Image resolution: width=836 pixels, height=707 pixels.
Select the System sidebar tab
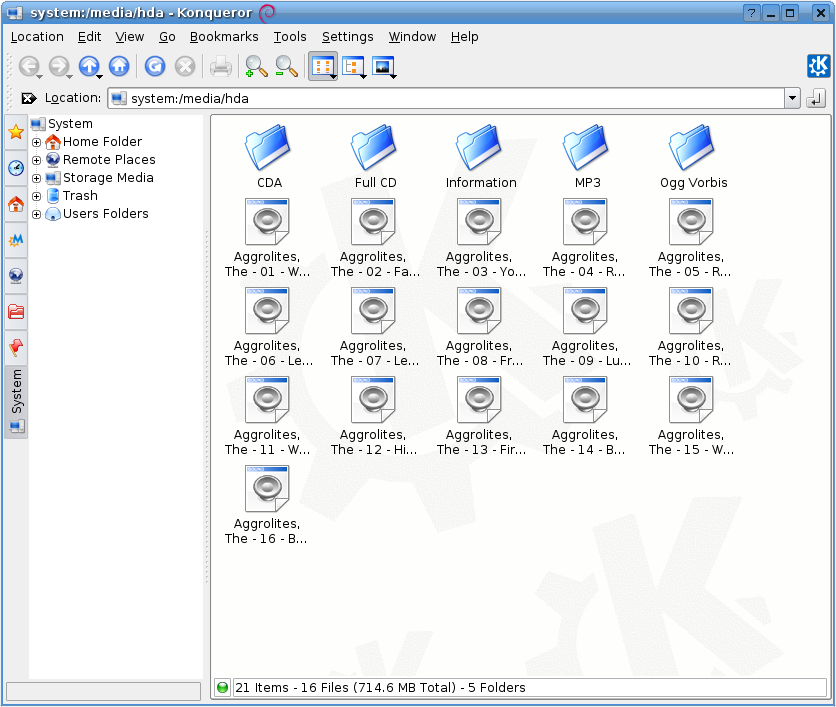[x=16, y=402]
